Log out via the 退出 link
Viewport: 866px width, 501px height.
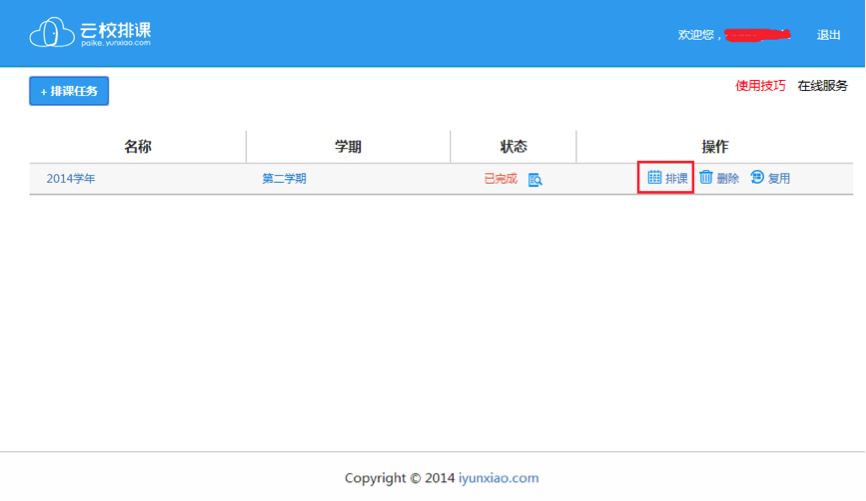pos(828,35)
